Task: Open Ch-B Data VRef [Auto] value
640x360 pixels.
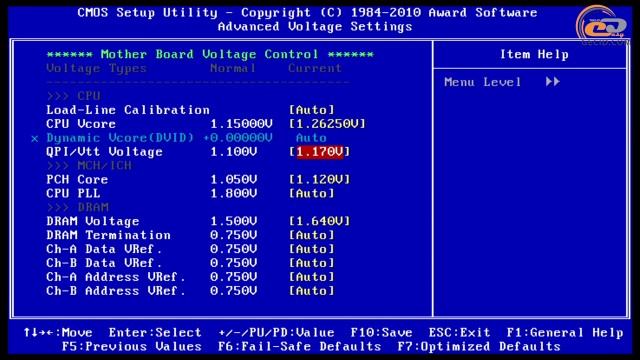Action: (x=312, y=262)
